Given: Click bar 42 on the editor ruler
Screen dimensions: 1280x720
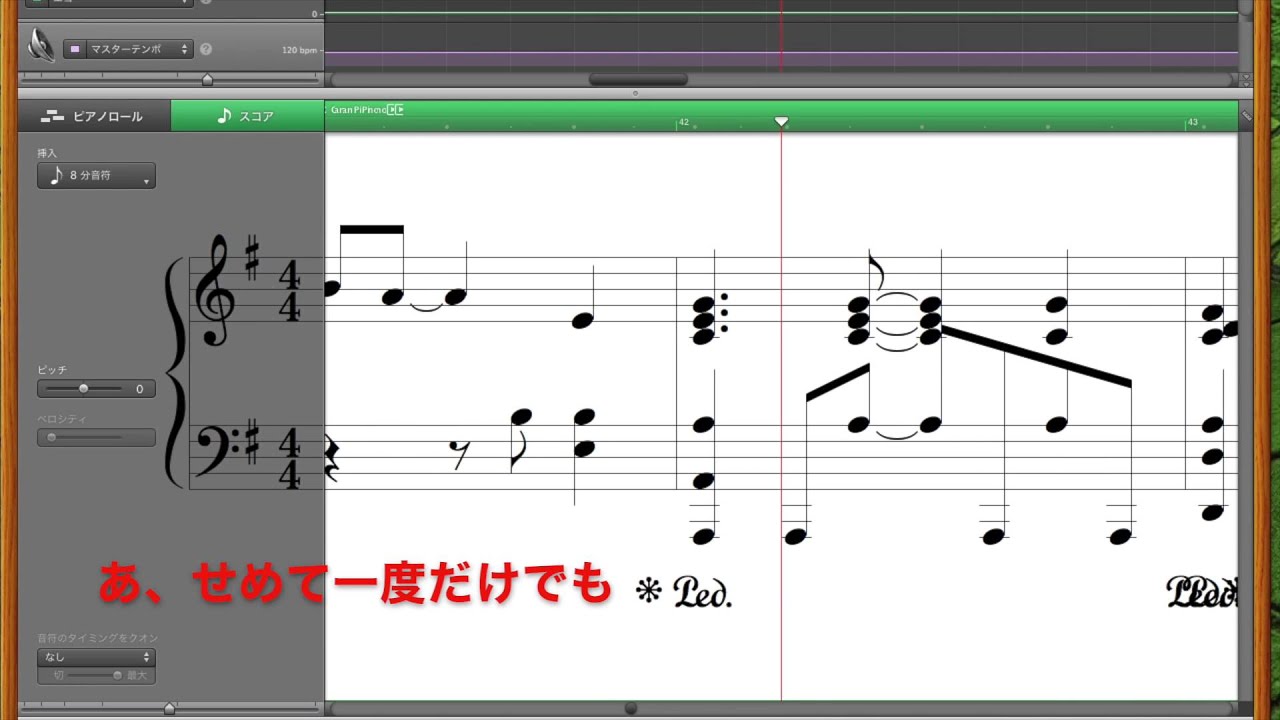Looking at the screenshot, I should pos(684,122).
